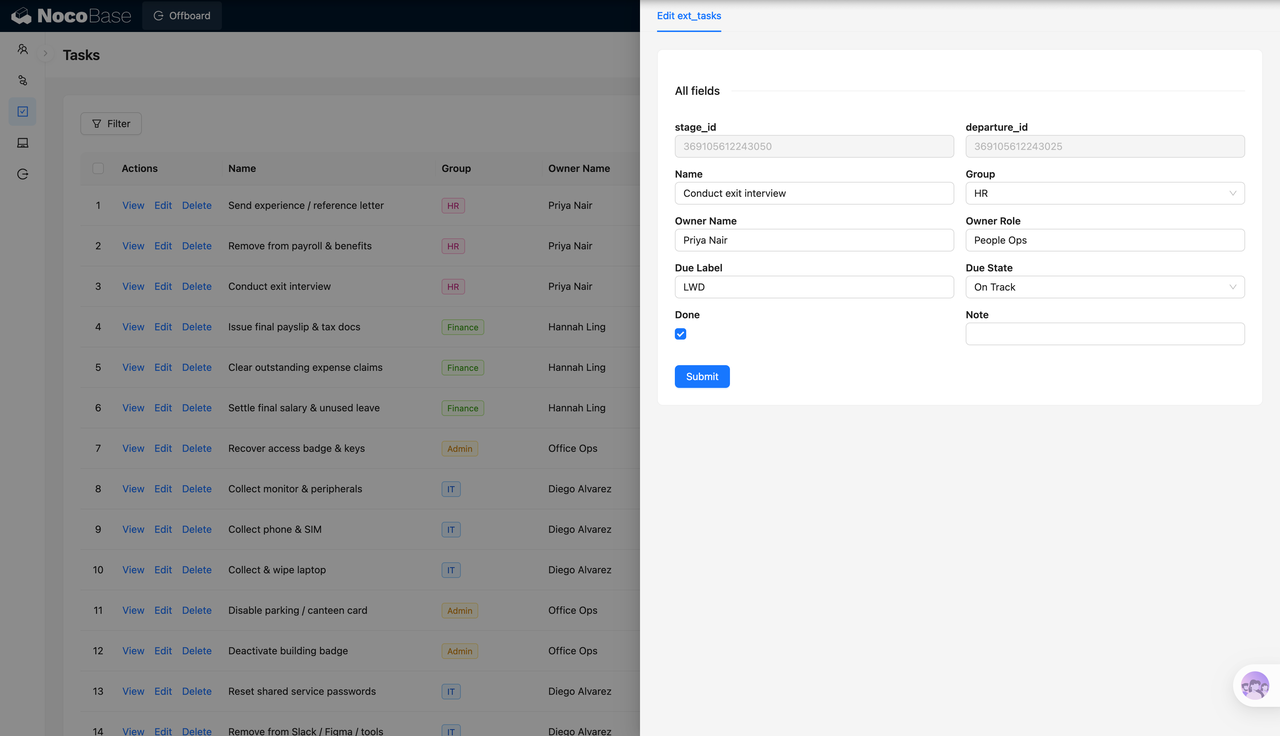1280x736 pixels.
Task: Open the Due State dropdown
Action: pos(1105,287)
